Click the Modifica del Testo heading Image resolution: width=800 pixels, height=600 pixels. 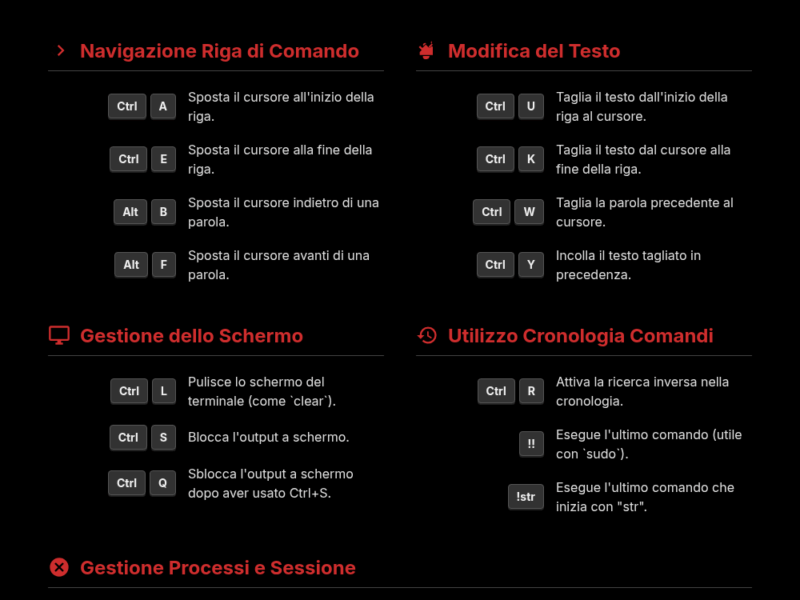tap(534, 51)
